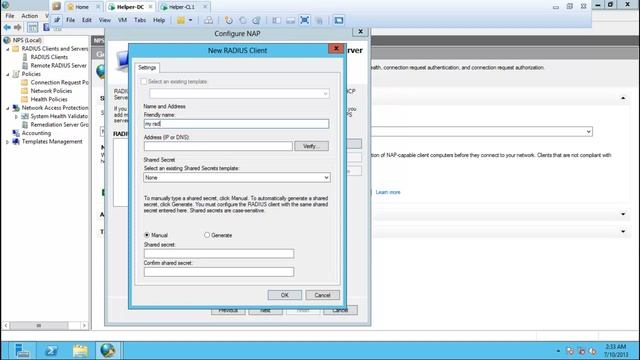Select Network Policies folder
This screenshot has width=640, height=360.
coord(51,91)
